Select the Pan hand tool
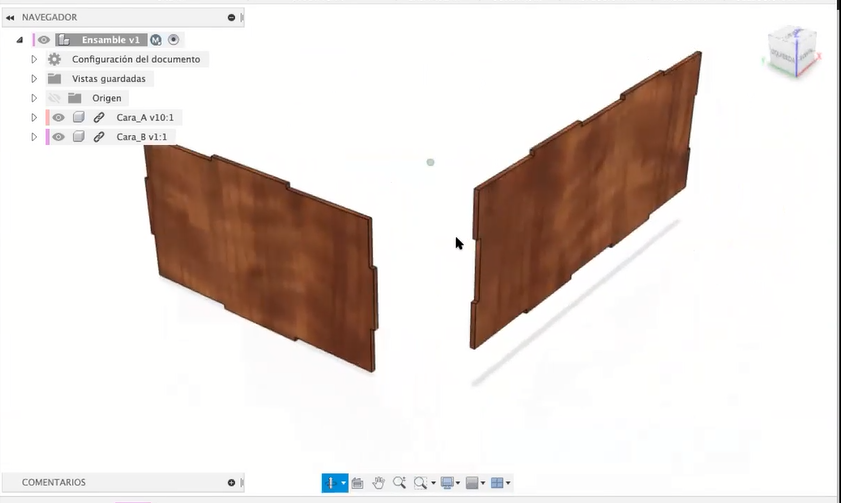Image resolution: width=841 pixels, height=503 pixels. point(379,483)
